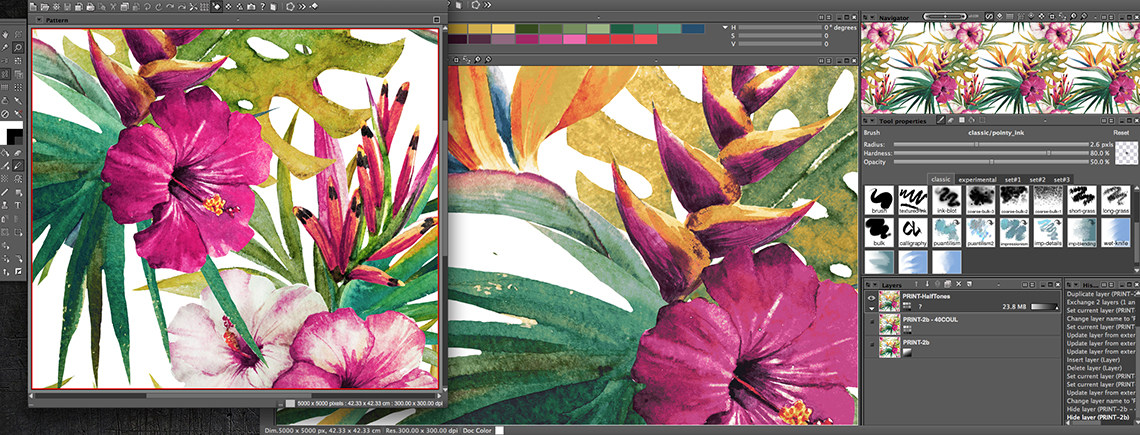Click history entry Exchange 2 layers
This screenshot has height=435, width=1140.
coord(1100,302)
